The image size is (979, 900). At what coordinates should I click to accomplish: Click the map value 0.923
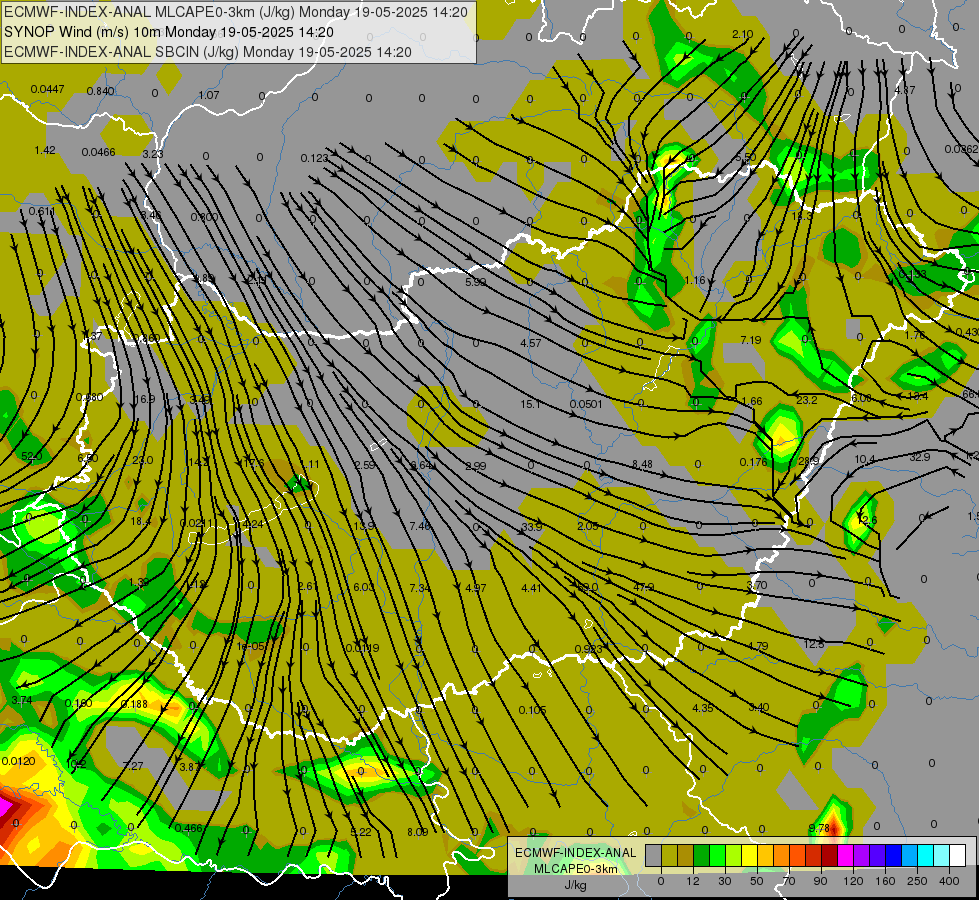[x=588, y=648]
